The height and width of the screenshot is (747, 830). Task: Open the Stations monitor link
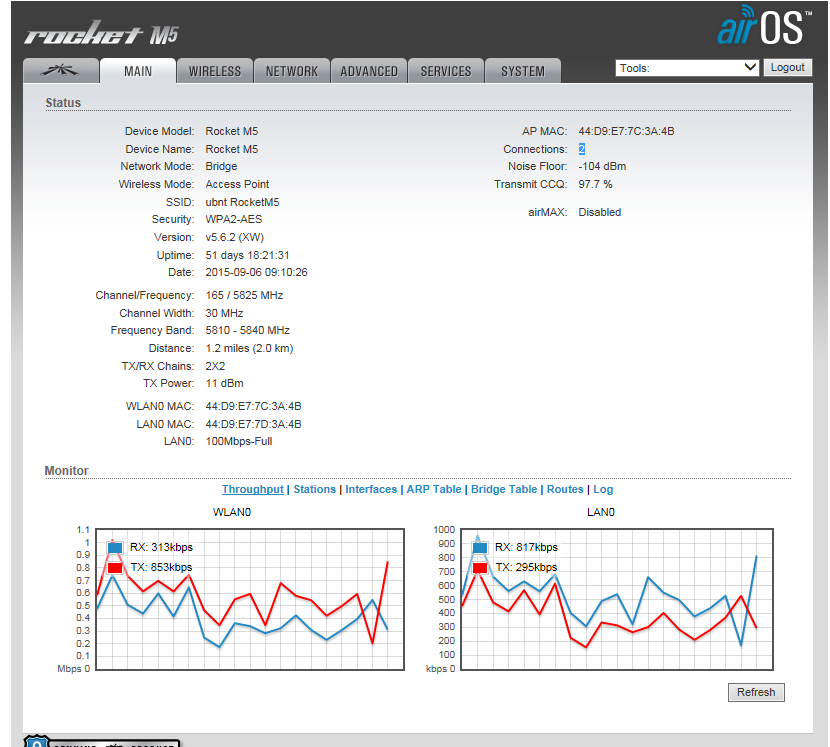[314, 489]
